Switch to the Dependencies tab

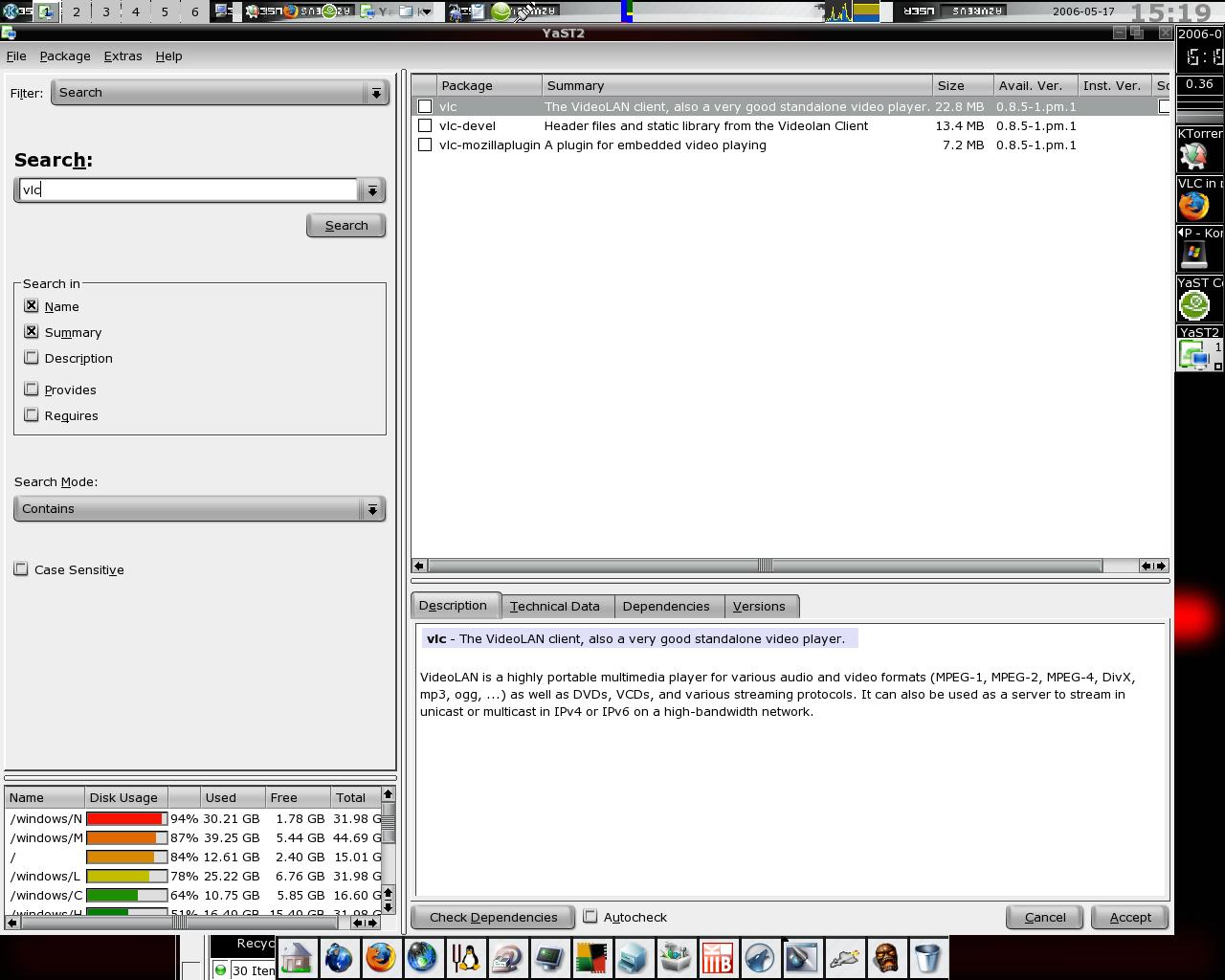coord(666,606)
